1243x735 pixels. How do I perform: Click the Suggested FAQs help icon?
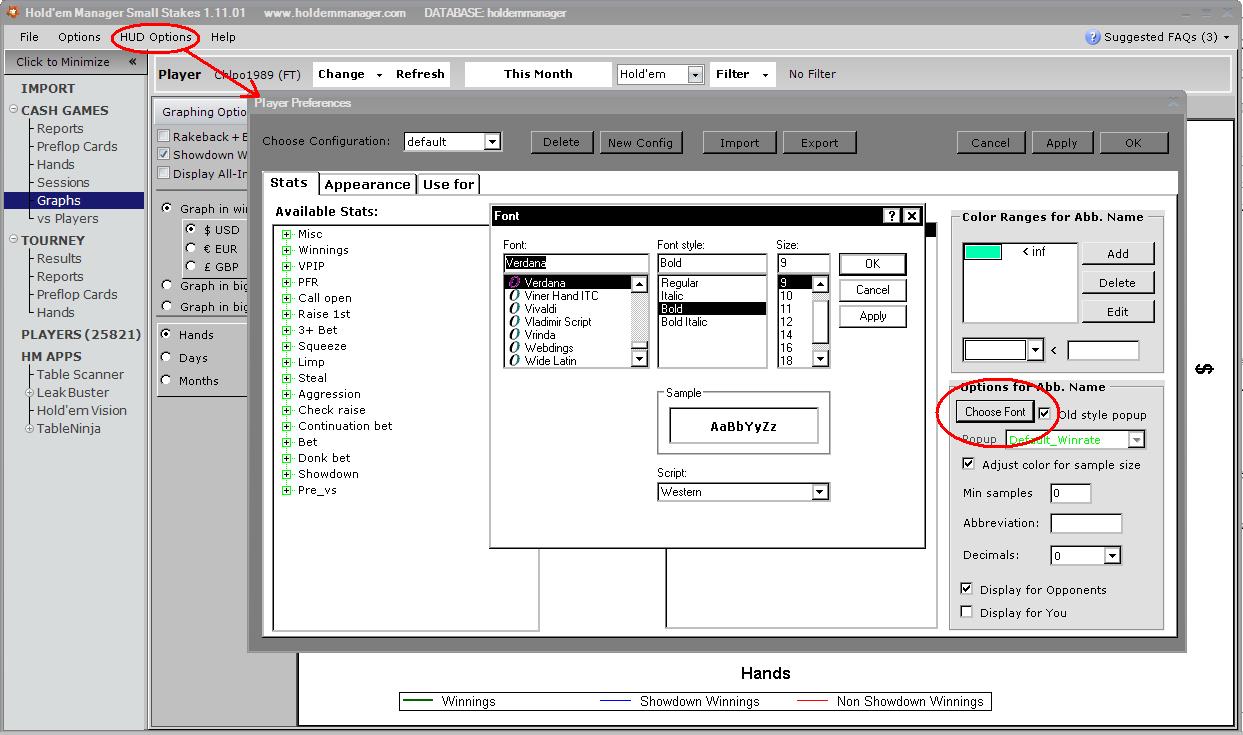click(1093, 37)
